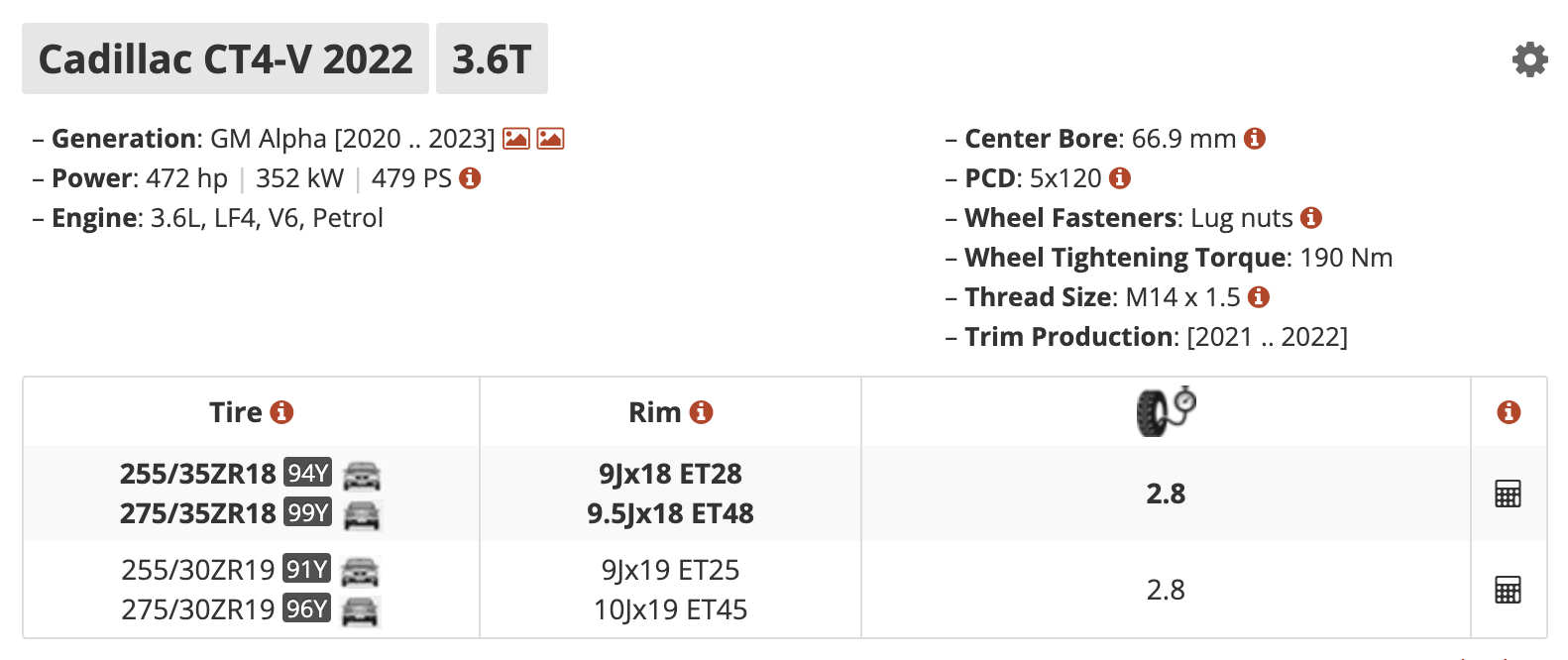Open calculator for 18-inch tire row
Viewport: 1568px width, 660px height.
[x=1508, y=494]
